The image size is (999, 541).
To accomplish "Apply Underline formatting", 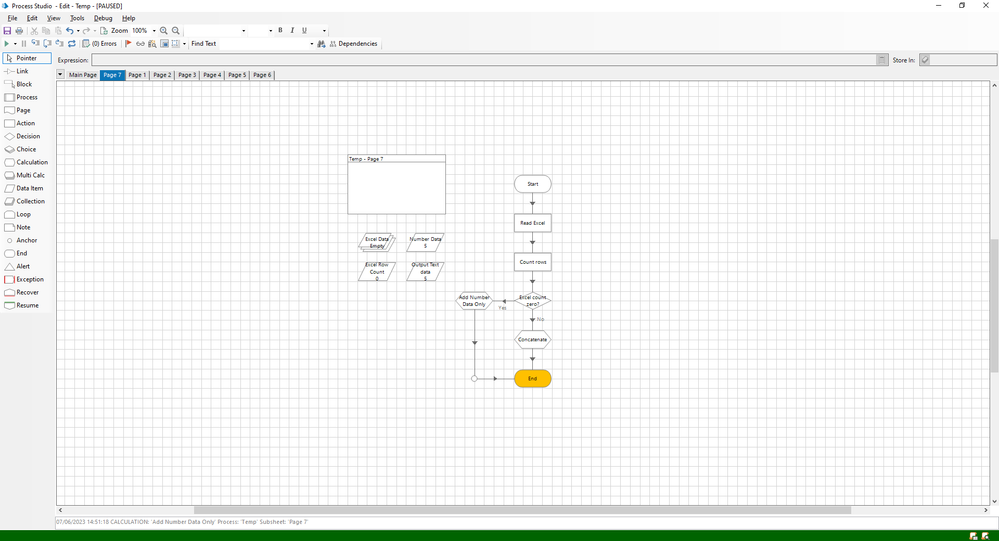I will (x=304, y=31).
